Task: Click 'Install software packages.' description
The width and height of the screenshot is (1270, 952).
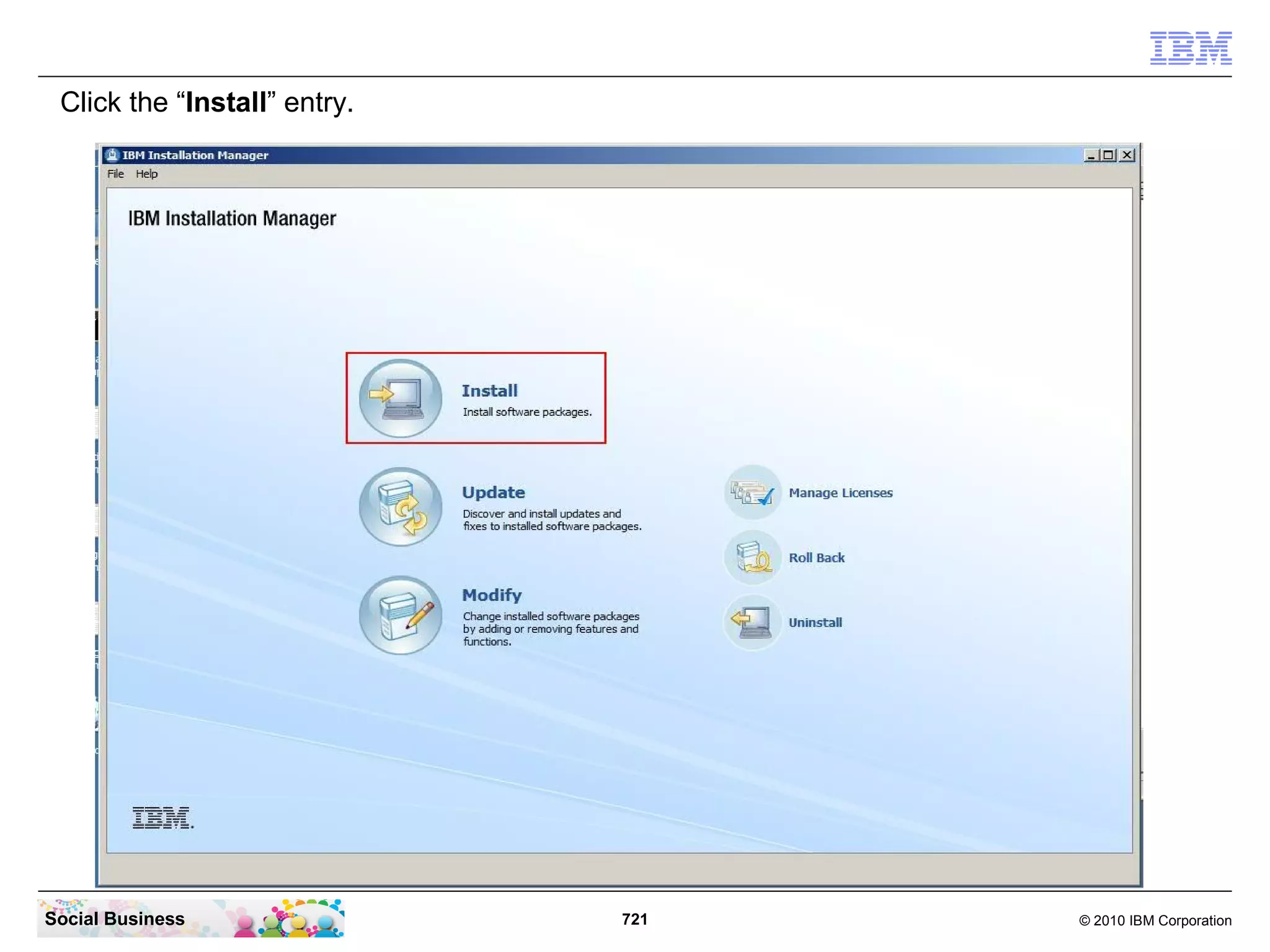Action: coord(527,412)
